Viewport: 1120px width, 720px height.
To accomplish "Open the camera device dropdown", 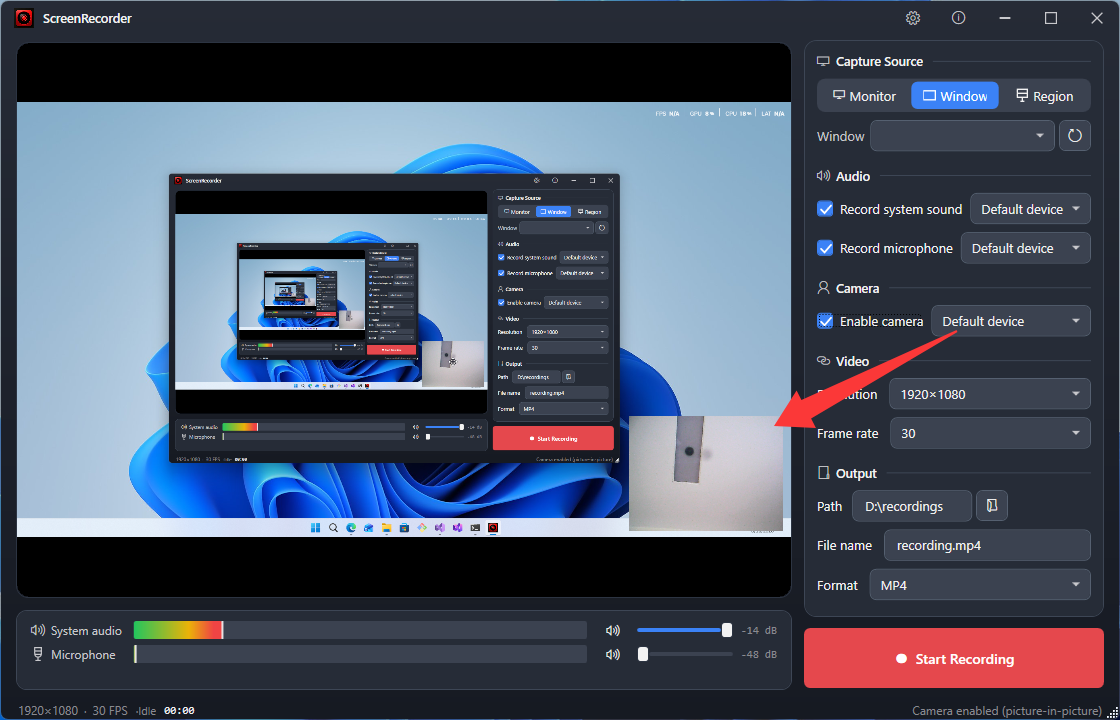I will pyautogui.click(x=1011, y=321).
